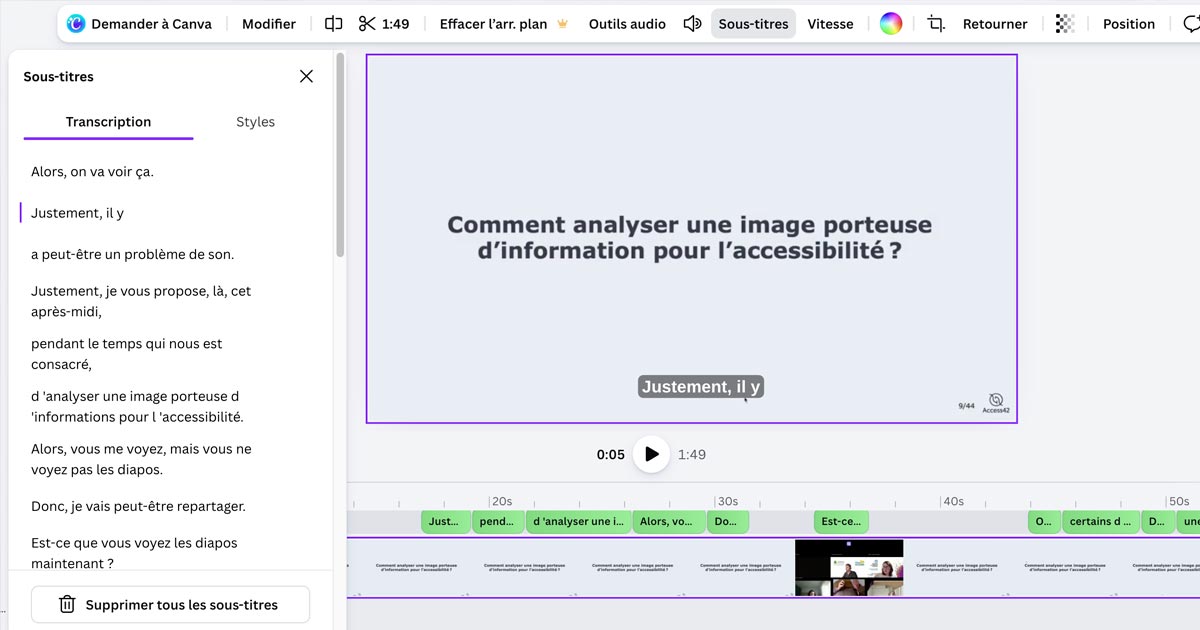Click Retourner flip option
This screenshot has width=1200, height=630.
click(995, 24)
